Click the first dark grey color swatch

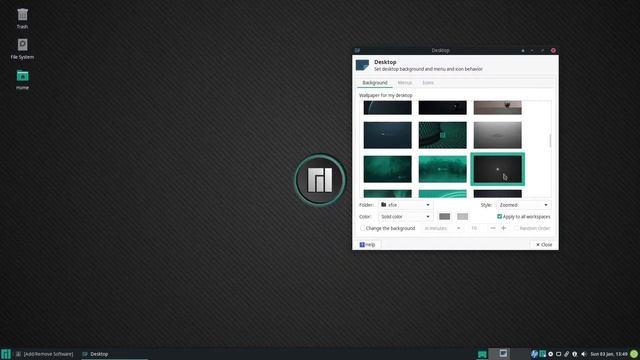[x=444, y=216]
